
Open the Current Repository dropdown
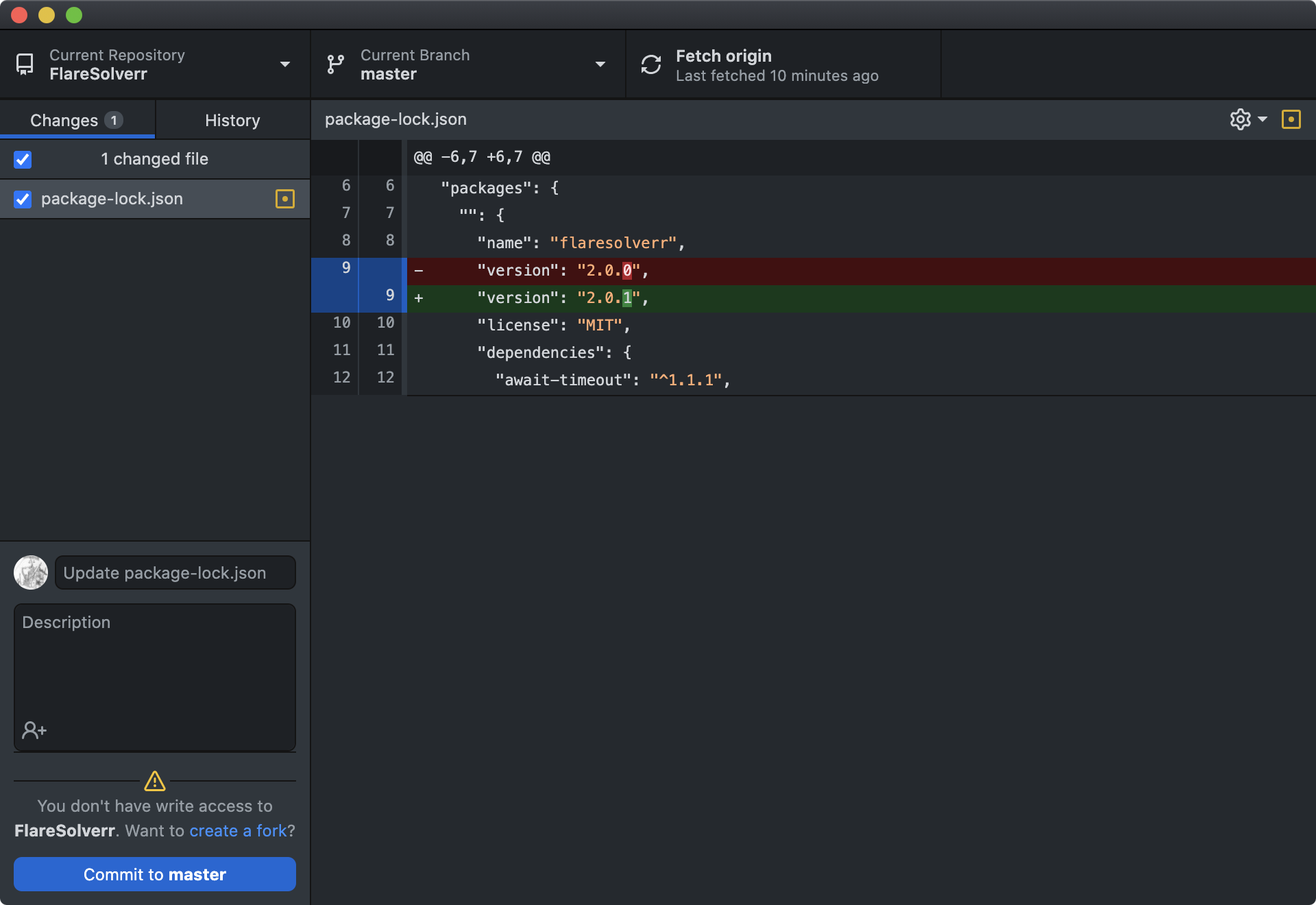pos(286,64)
